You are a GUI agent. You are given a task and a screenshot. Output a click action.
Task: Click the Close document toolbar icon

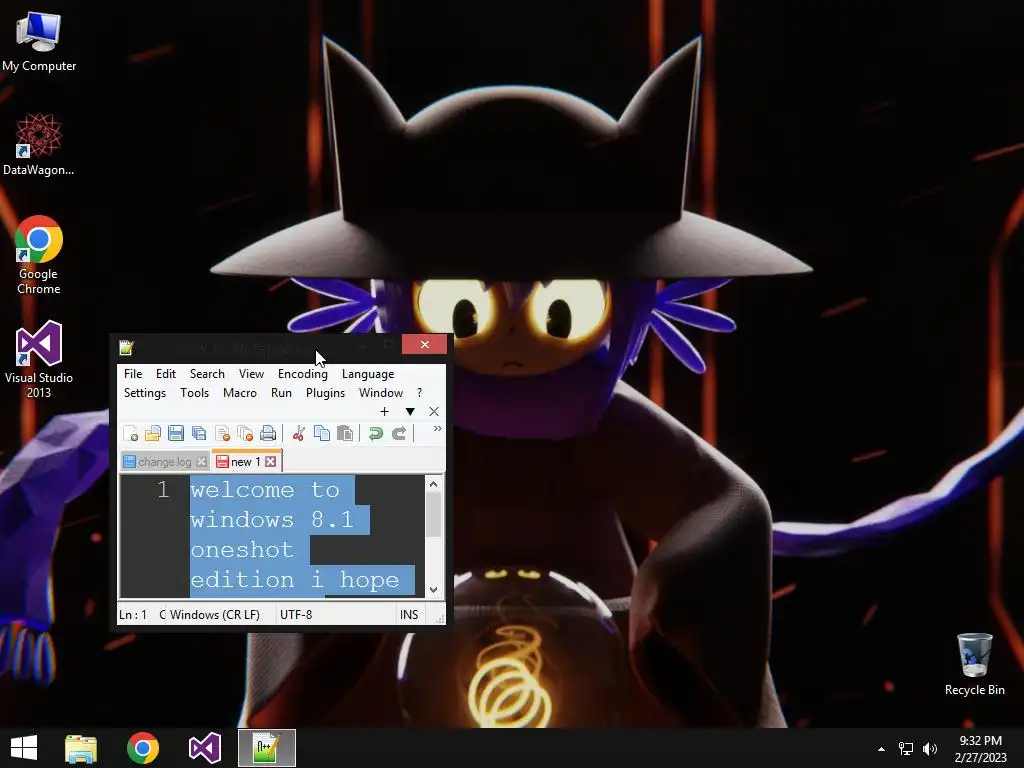click(222, 434)
